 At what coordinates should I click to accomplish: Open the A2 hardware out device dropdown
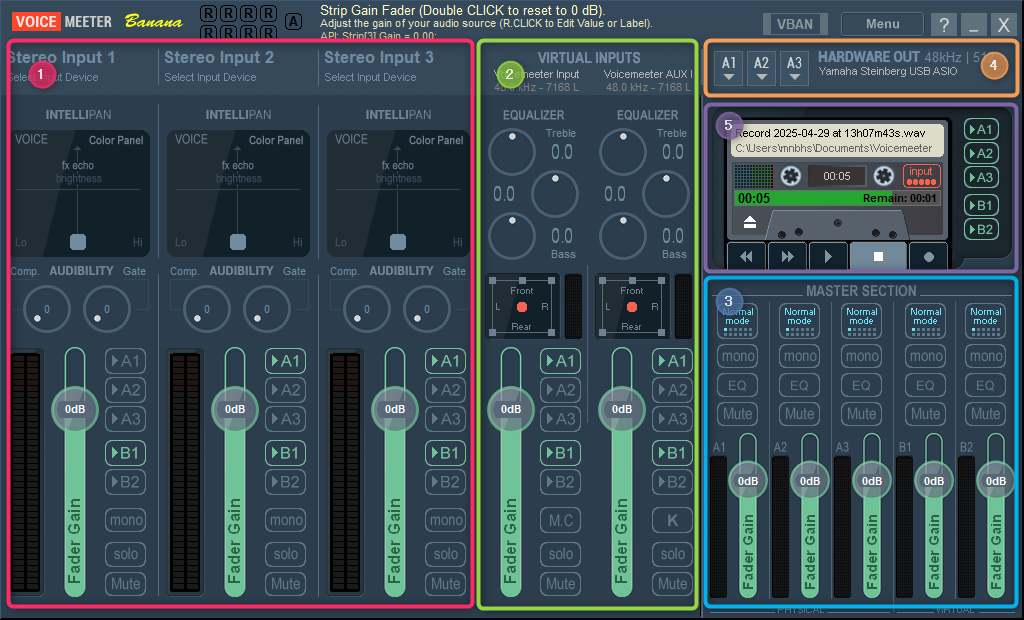pyautogui.click(x=761, y=68)
